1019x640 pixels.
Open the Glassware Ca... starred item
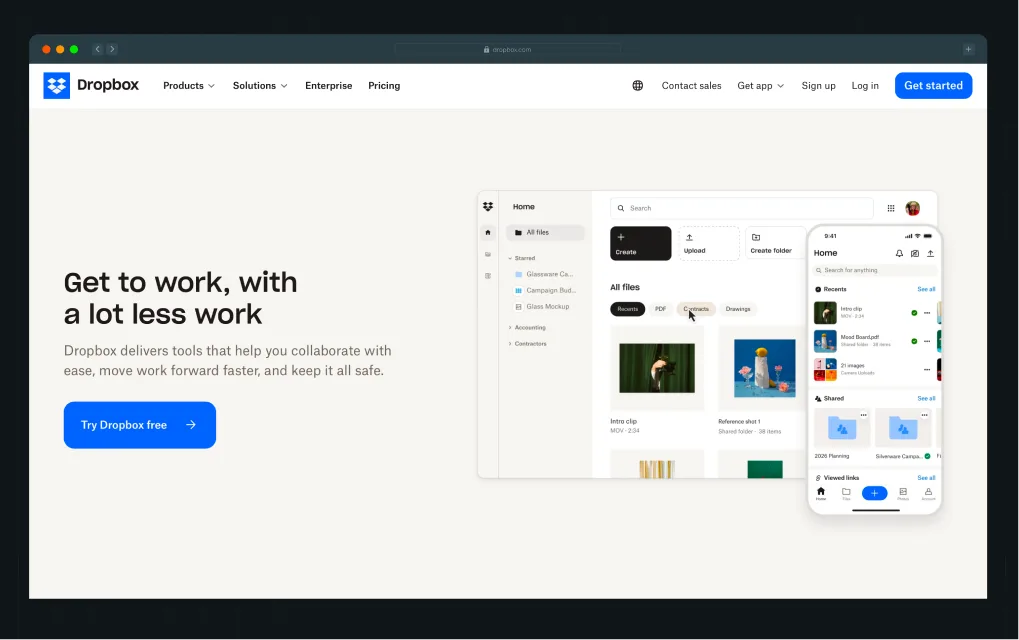(x=543, y=274)
